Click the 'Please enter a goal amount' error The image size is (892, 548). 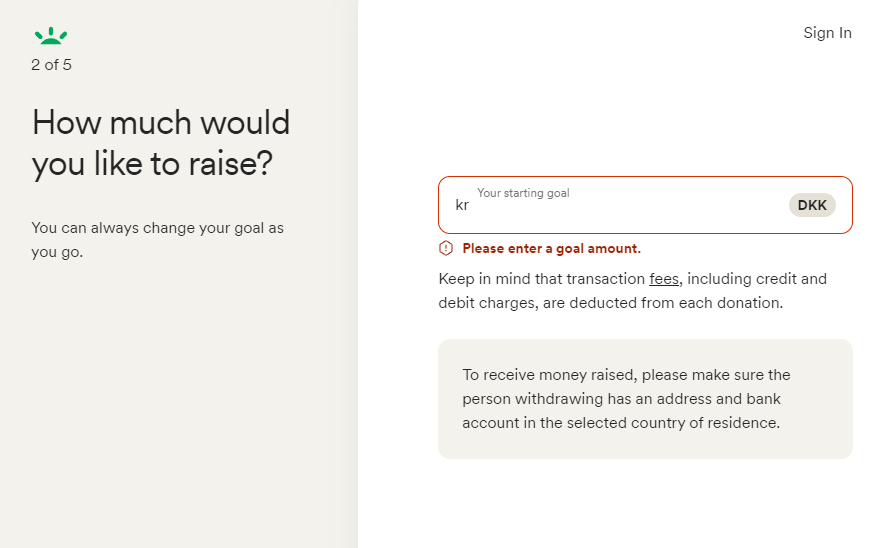551,248
